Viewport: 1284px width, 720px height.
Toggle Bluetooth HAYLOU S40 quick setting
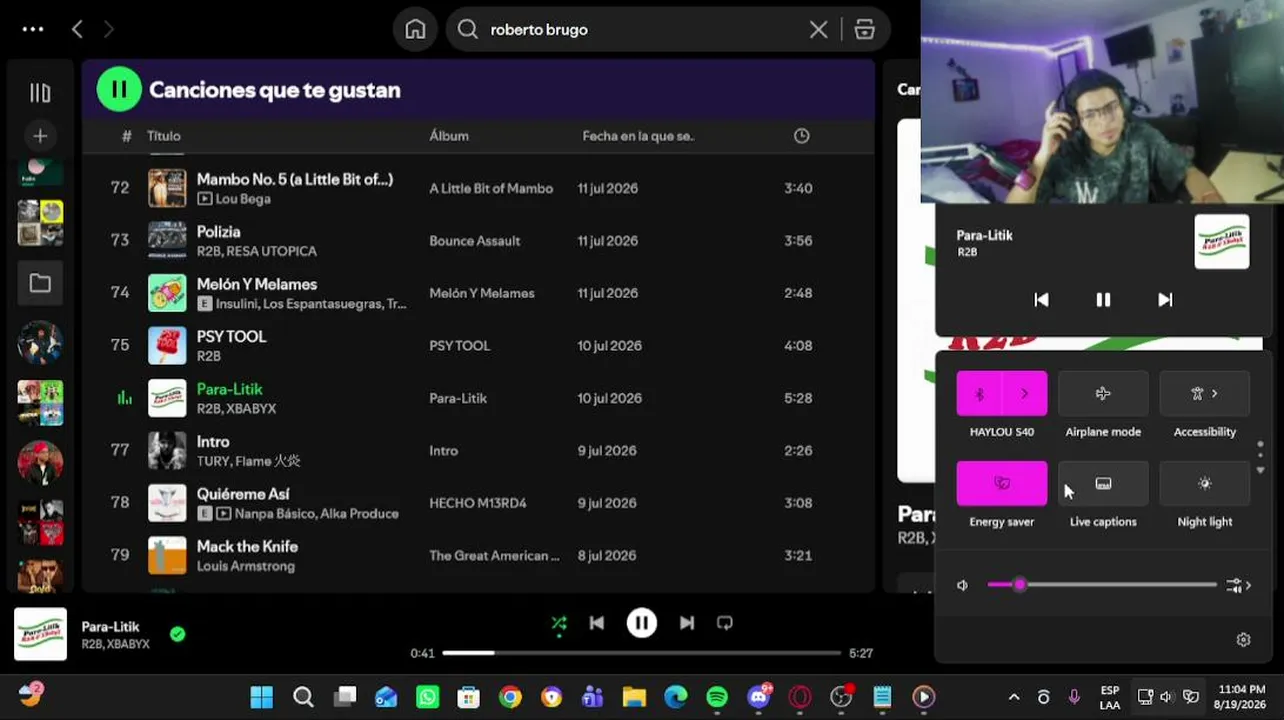coord(979,394)
